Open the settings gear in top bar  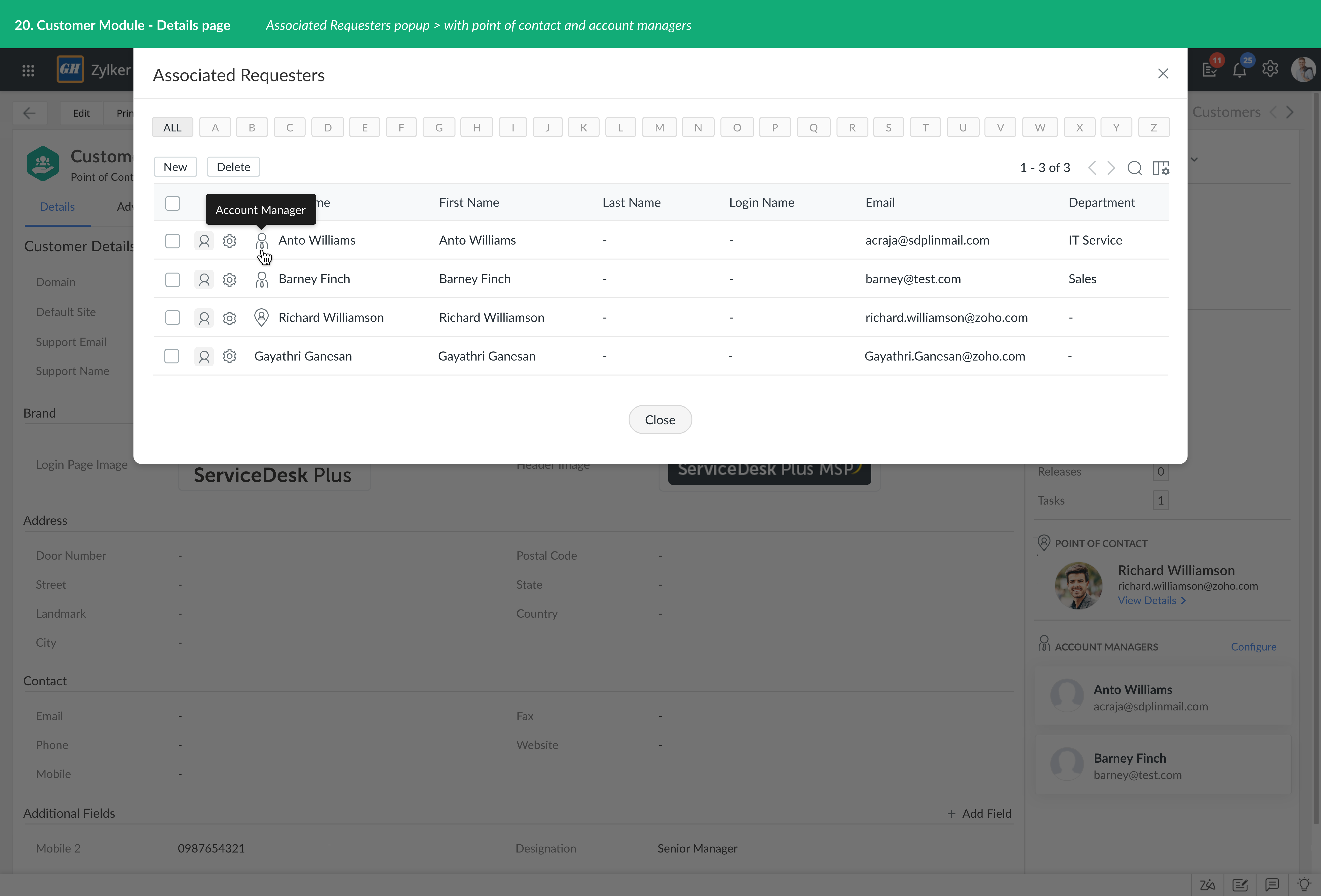[1270, 69]
